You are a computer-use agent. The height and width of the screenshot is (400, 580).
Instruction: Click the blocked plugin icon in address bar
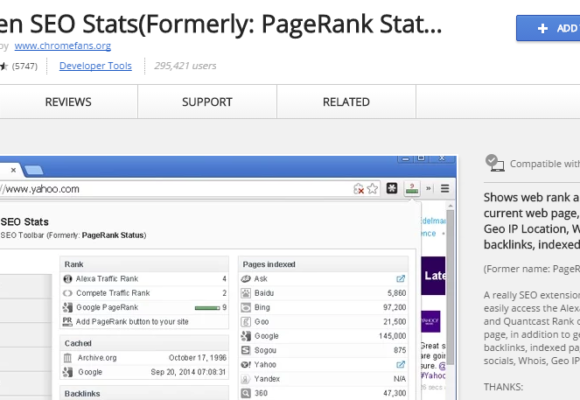tap(358, 189)
